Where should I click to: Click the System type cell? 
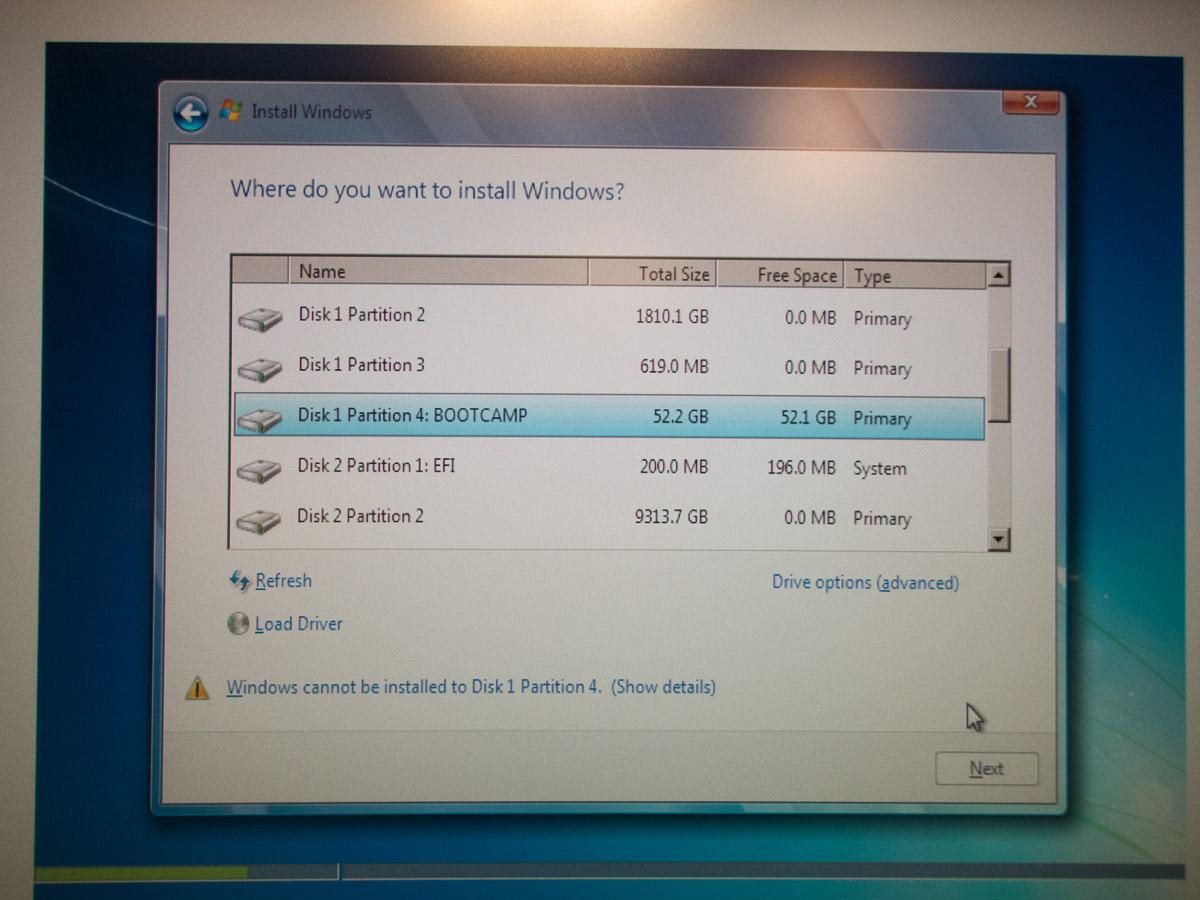880,468
